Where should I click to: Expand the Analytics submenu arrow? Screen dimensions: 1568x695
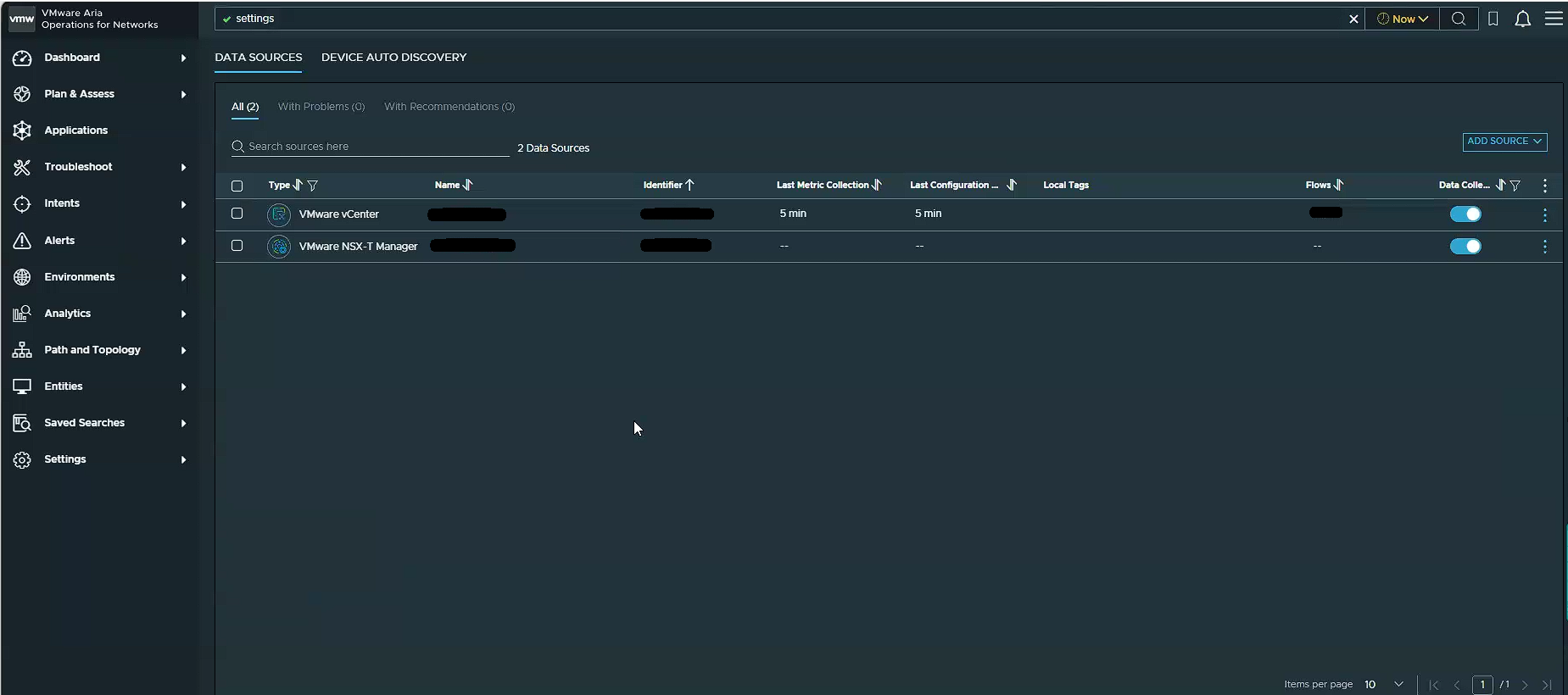[183, 314]
